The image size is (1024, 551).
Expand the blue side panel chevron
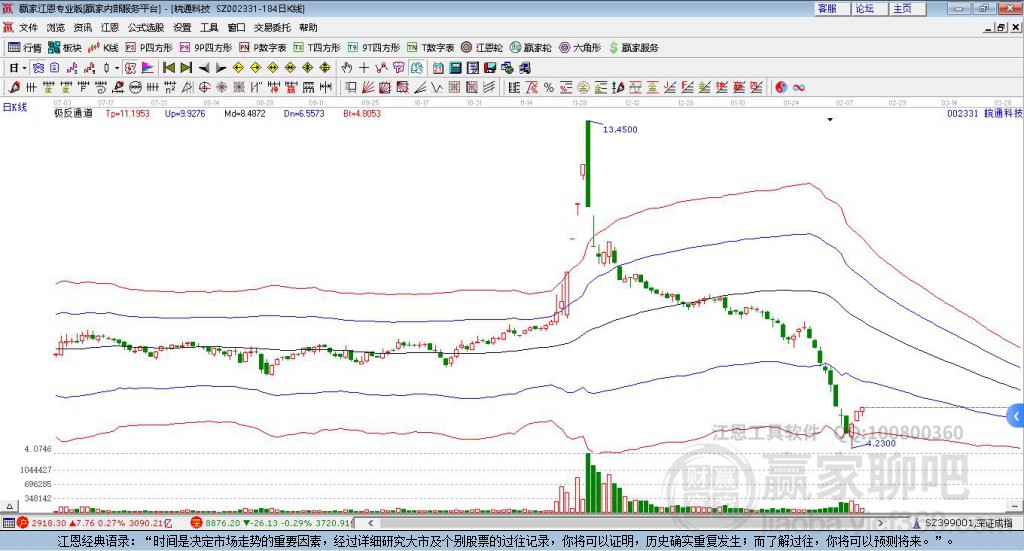click(1016, 417)
